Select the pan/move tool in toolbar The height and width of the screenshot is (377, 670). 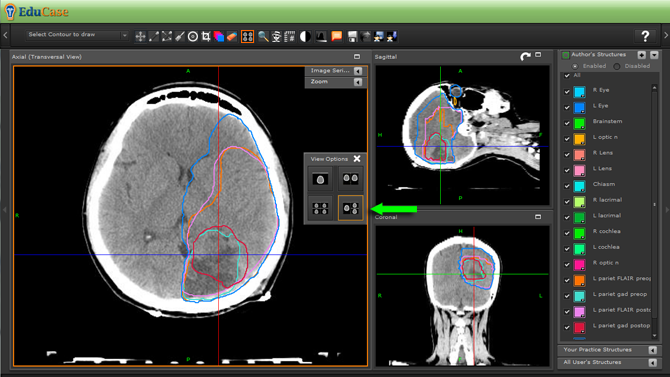pos(140,37)
